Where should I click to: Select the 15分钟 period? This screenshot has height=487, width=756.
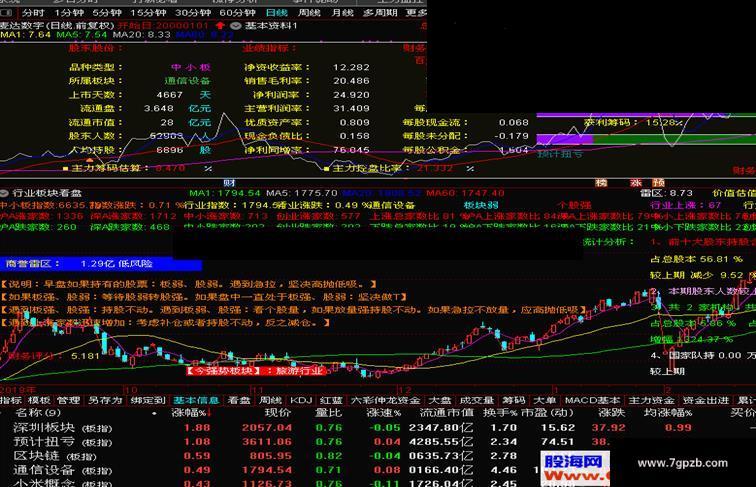point(148,13)
